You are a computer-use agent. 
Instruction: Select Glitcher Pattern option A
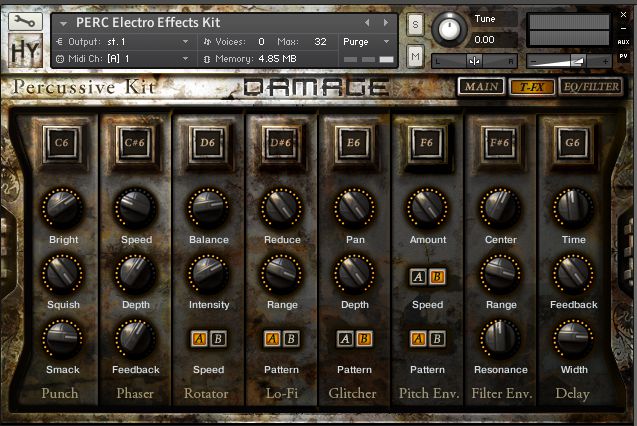tap(345, 339)
